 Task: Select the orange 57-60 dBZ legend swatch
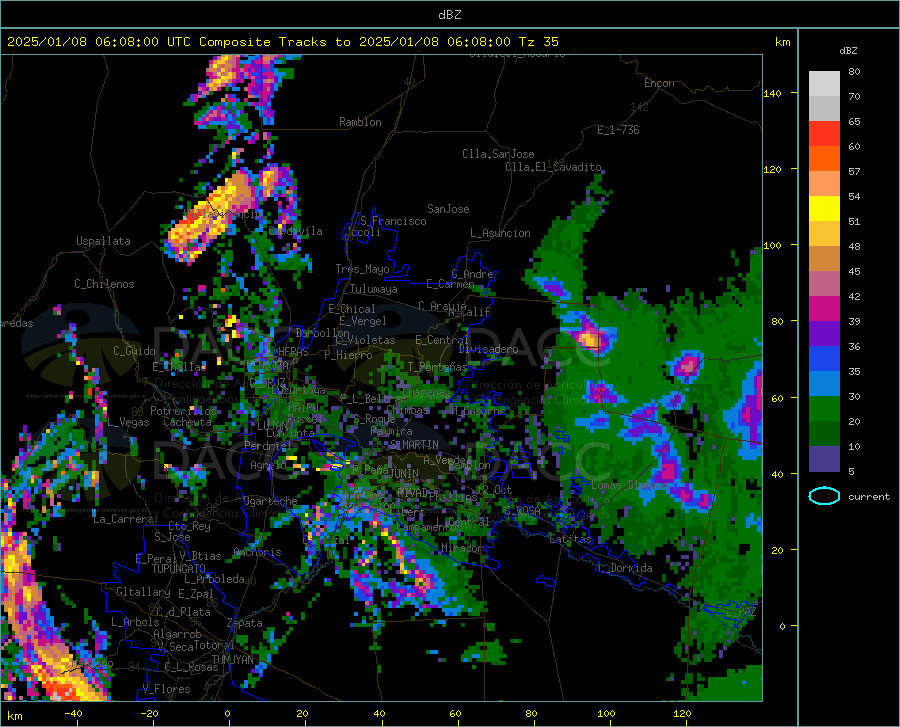tap(824, 159)
